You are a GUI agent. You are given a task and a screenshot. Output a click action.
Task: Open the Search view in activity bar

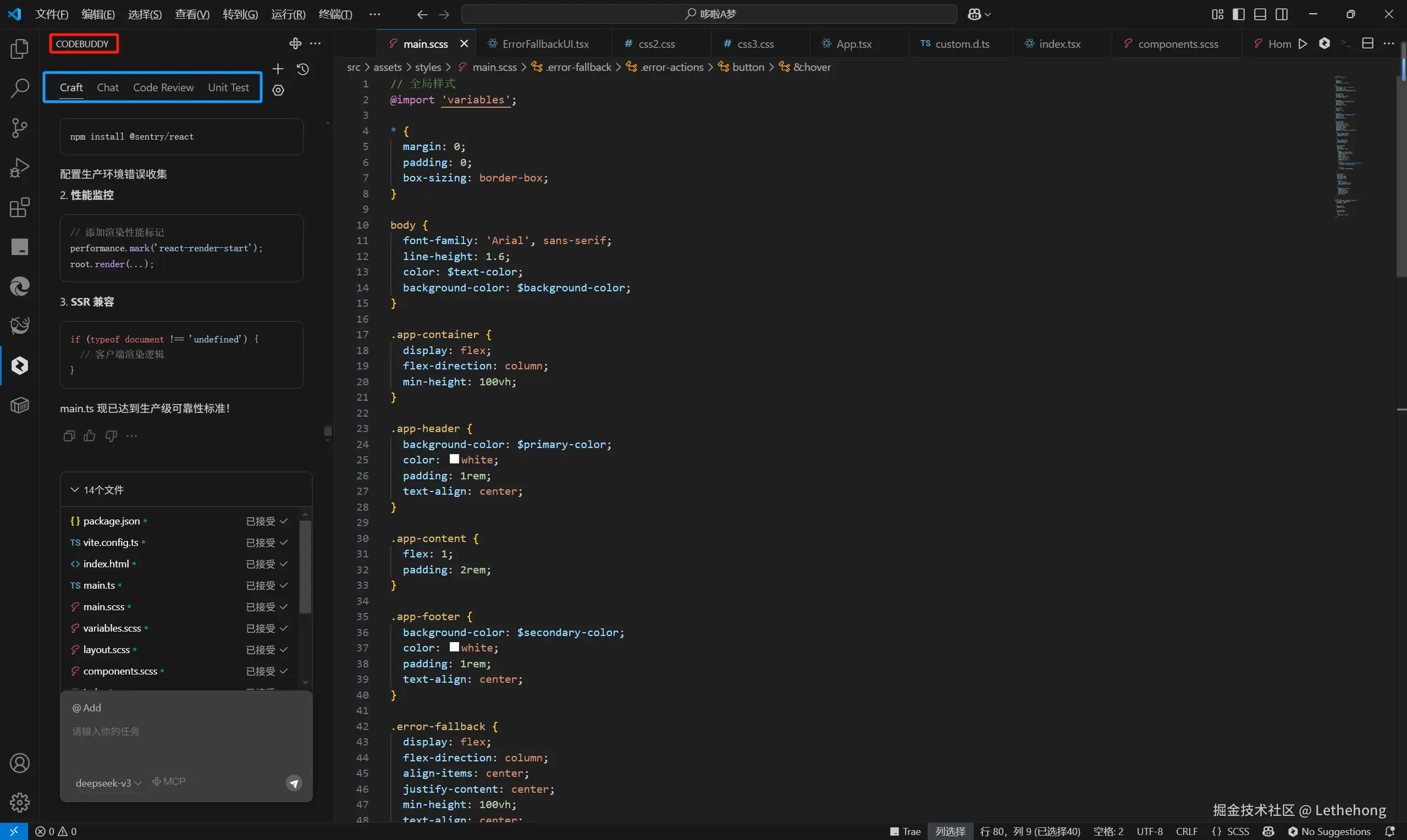tap(20, 89)
